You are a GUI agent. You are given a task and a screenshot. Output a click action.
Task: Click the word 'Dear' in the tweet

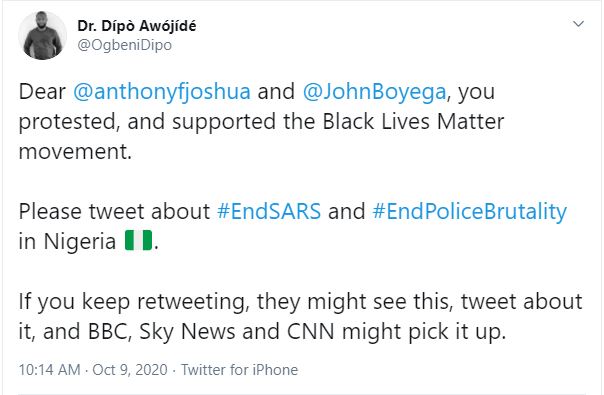42,92
